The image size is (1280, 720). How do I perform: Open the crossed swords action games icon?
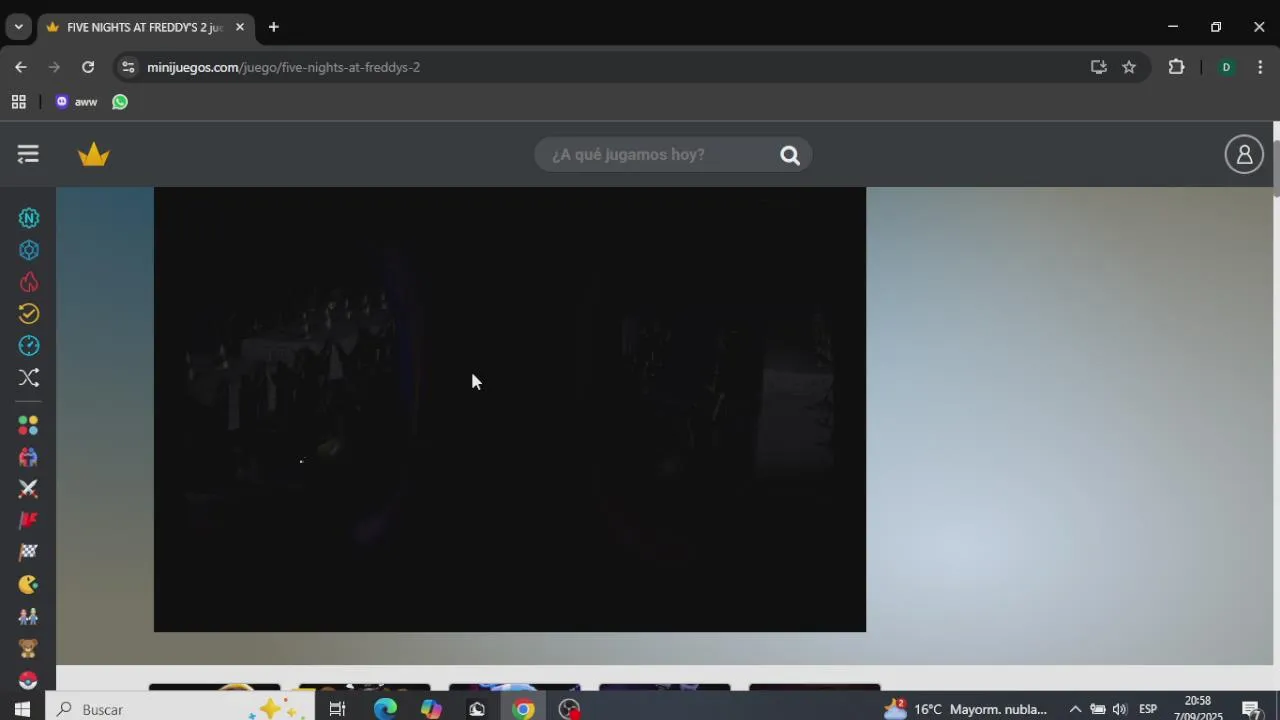(x=28, y=489)
